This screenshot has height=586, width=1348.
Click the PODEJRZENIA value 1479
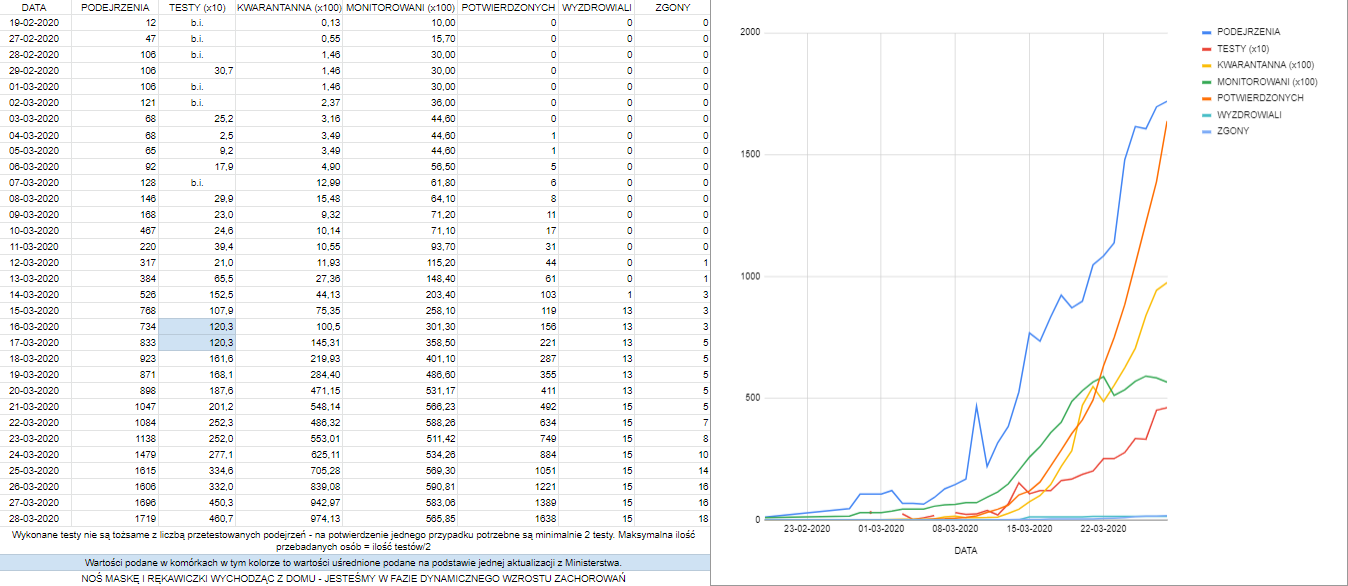[144, 455]
